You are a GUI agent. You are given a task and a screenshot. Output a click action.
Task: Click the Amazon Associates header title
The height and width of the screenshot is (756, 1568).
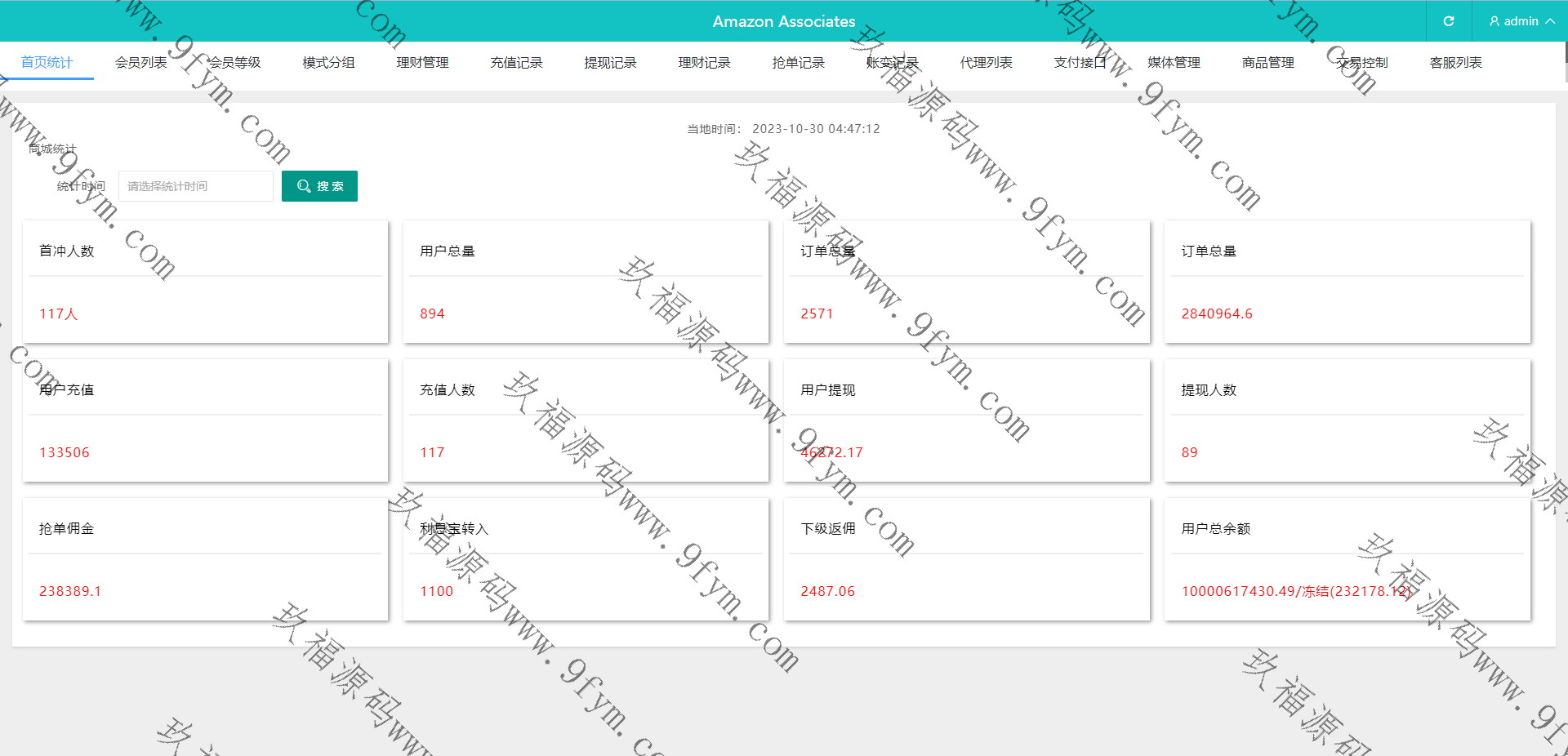pyautogui.click(x=783, y=21)
